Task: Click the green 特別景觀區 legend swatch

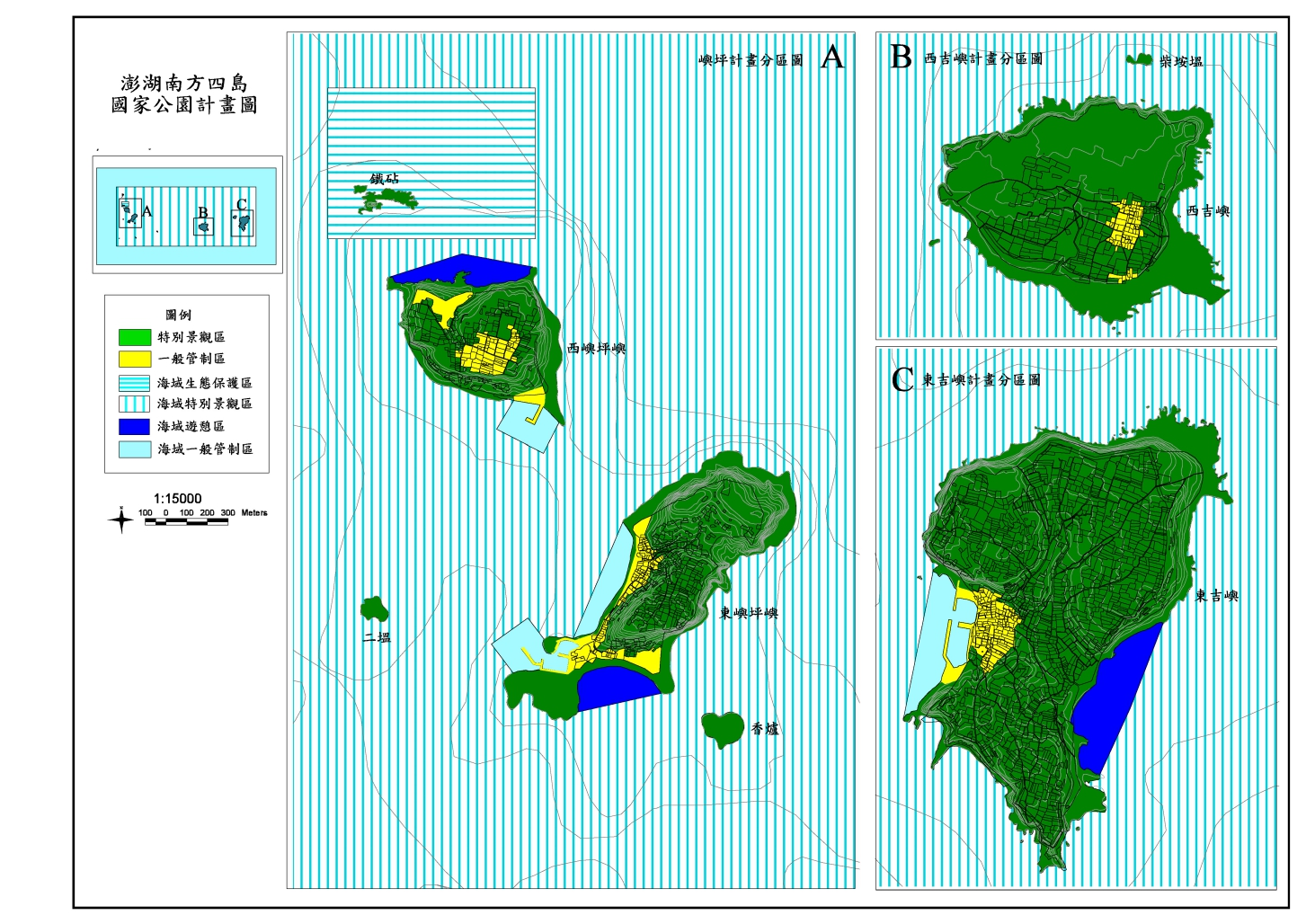Action: (134, 337)
